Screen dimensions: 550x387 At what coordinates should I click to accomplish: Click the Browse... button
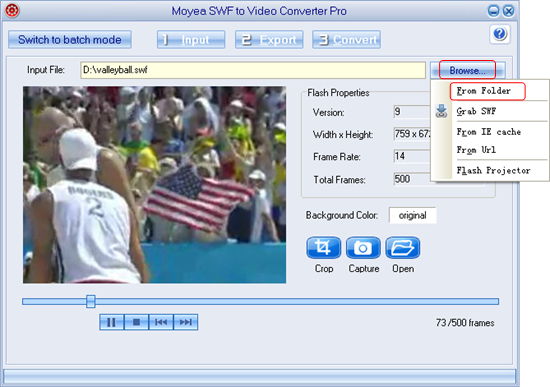tap(468, 71)
